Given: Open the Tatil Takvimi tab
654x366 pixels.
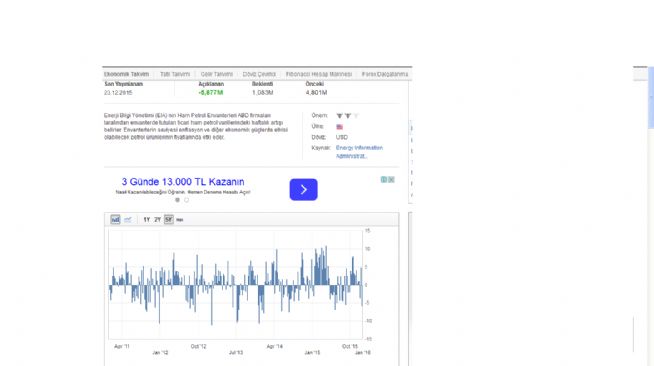Looking at the screenshot, I should [175, 74].
